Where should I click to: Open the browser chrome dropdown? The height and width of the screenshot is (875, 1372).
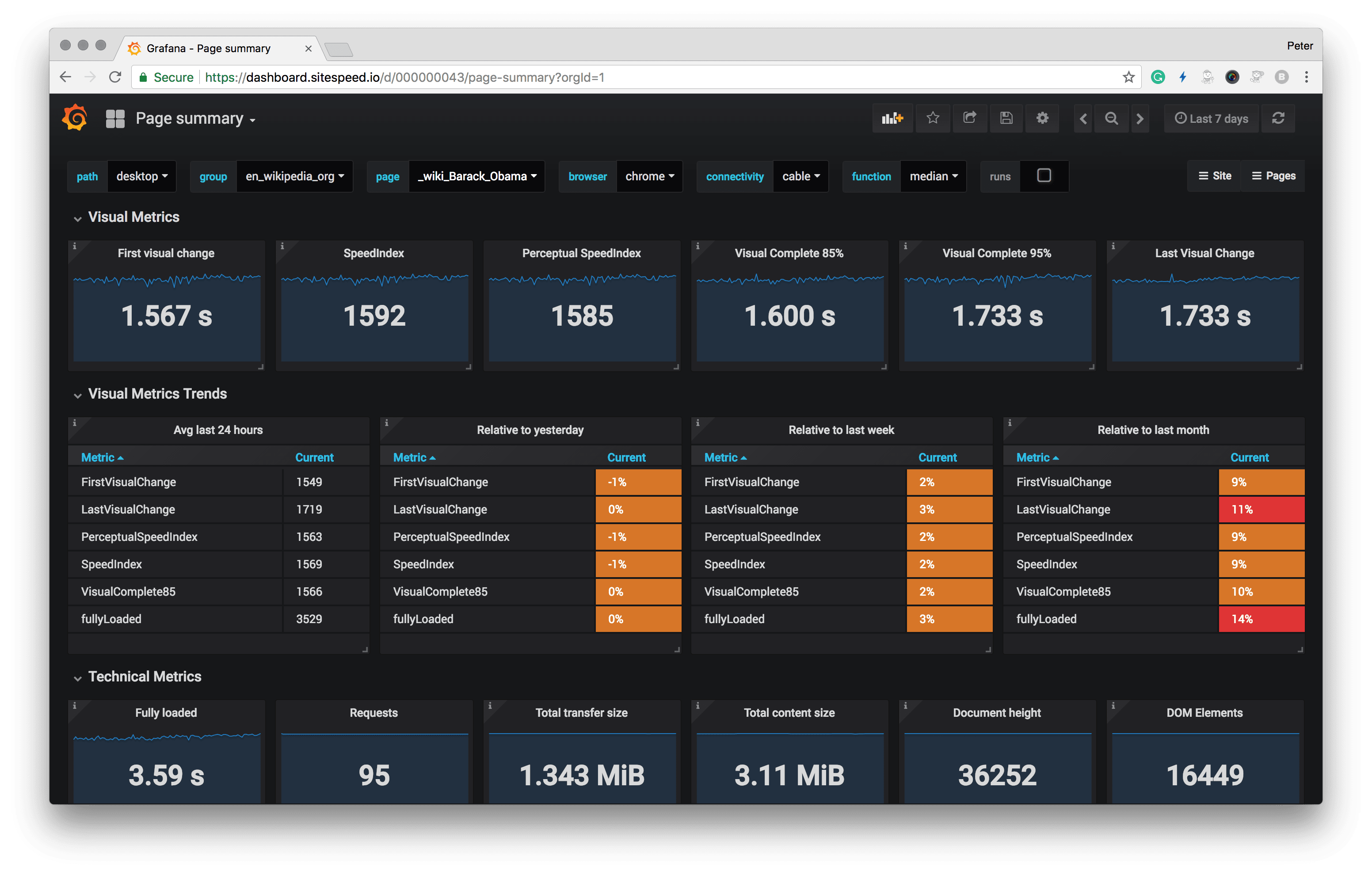650,177
